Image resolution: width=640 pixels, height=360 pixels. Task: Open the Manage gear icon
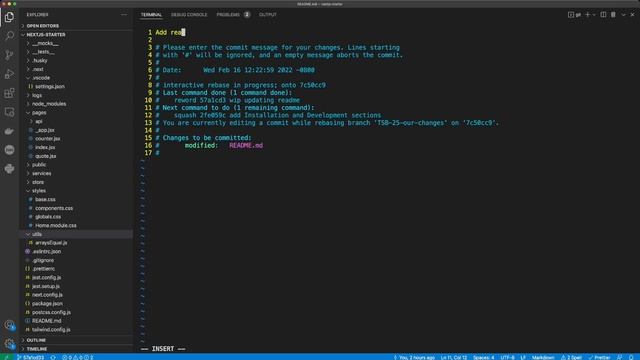9,344
